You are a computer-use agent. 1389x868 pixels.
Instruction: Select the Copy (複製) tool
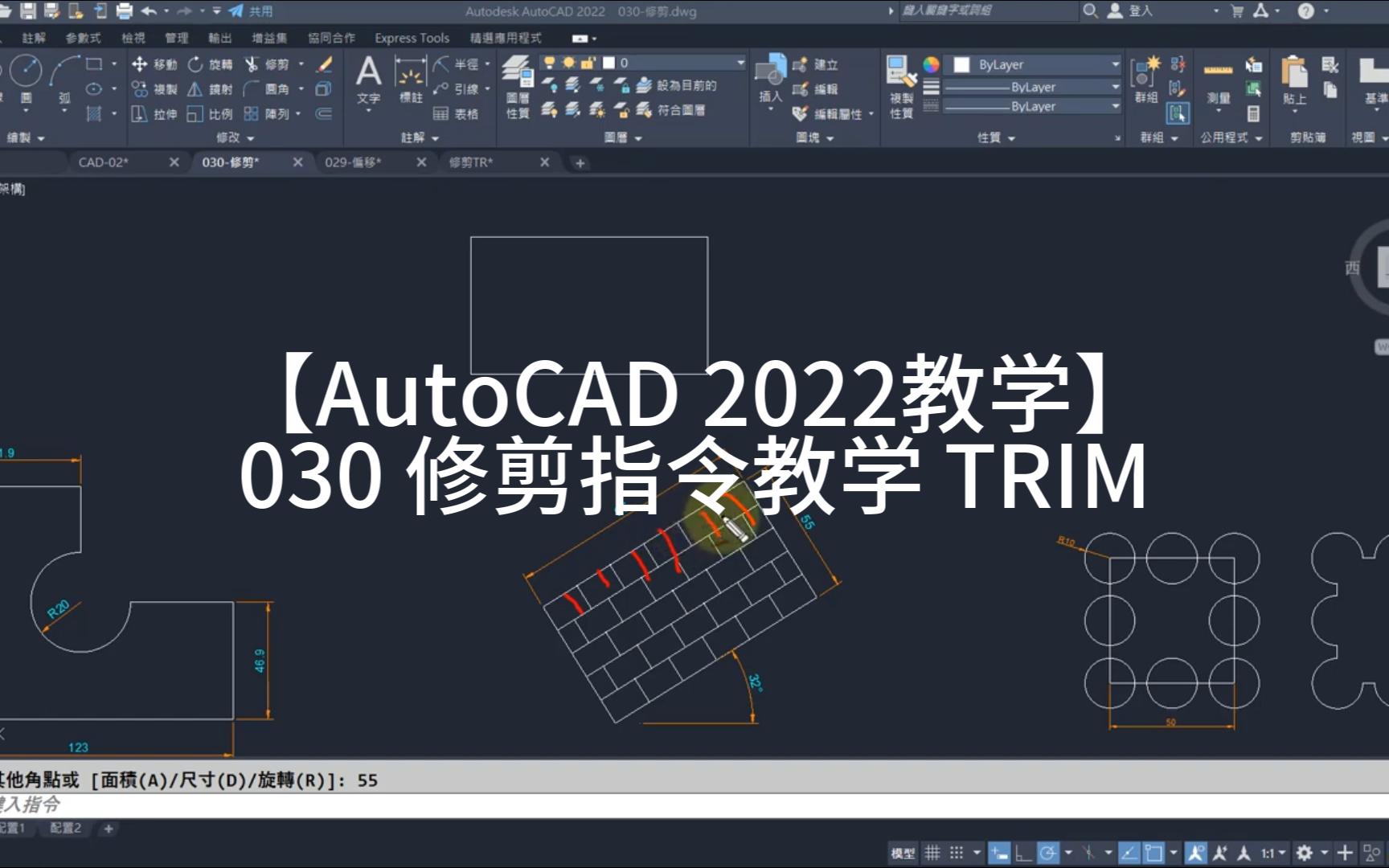click(x=154, y=89)
